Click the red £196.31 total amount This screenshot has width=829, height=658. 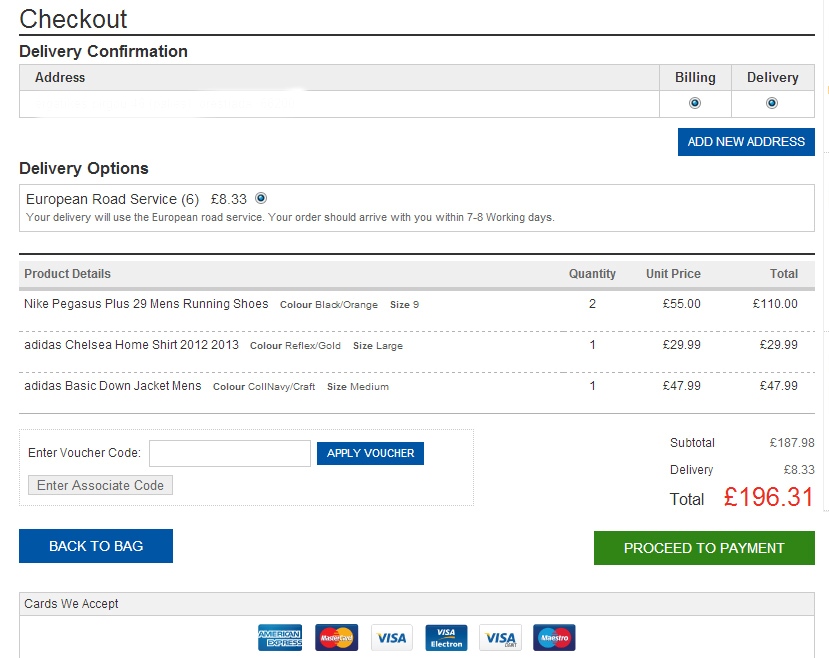[768, 497]
